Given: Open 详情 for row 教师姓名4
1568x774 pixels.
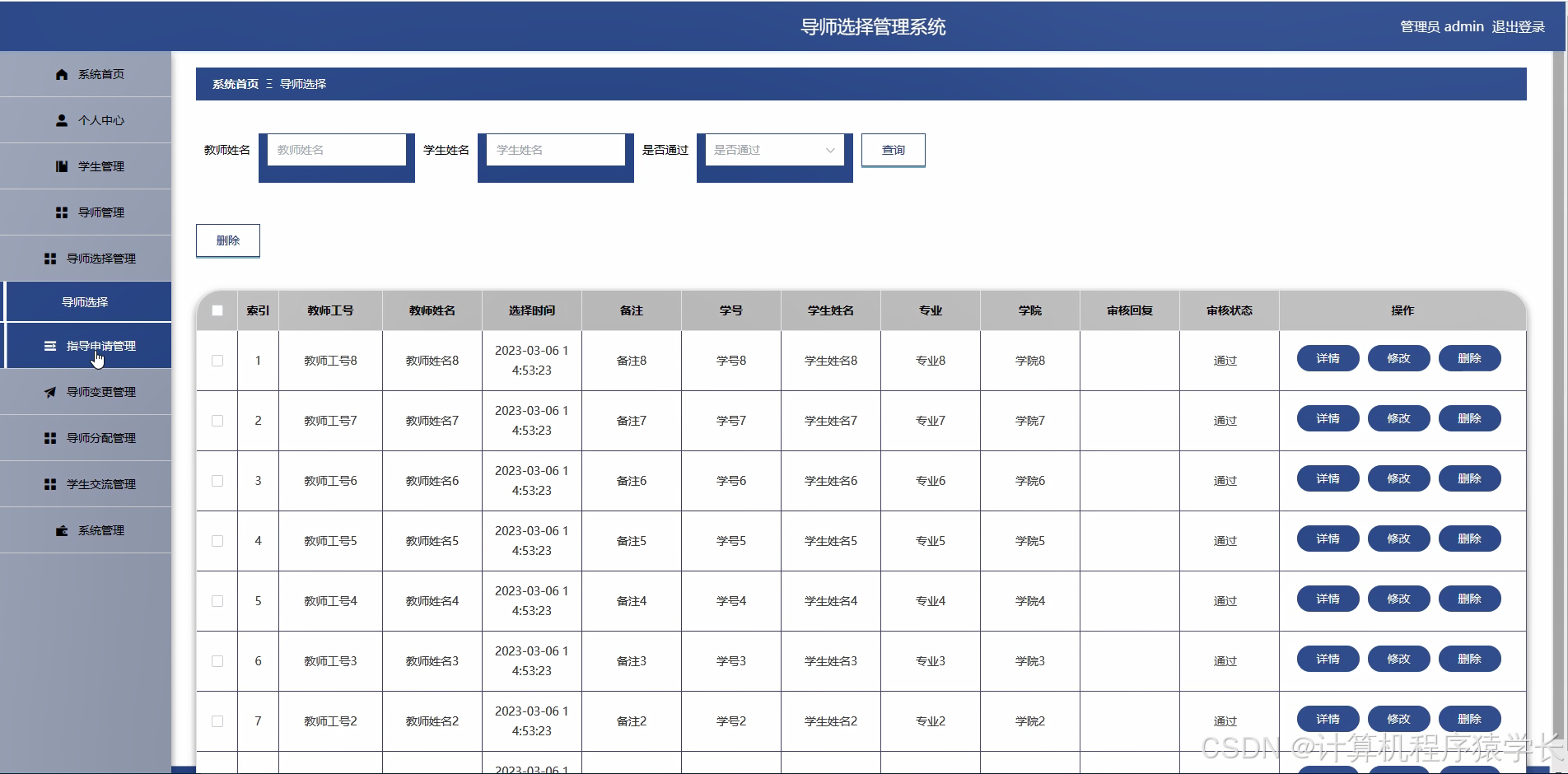Looking at the screenshot, I should pos(1328,599).
